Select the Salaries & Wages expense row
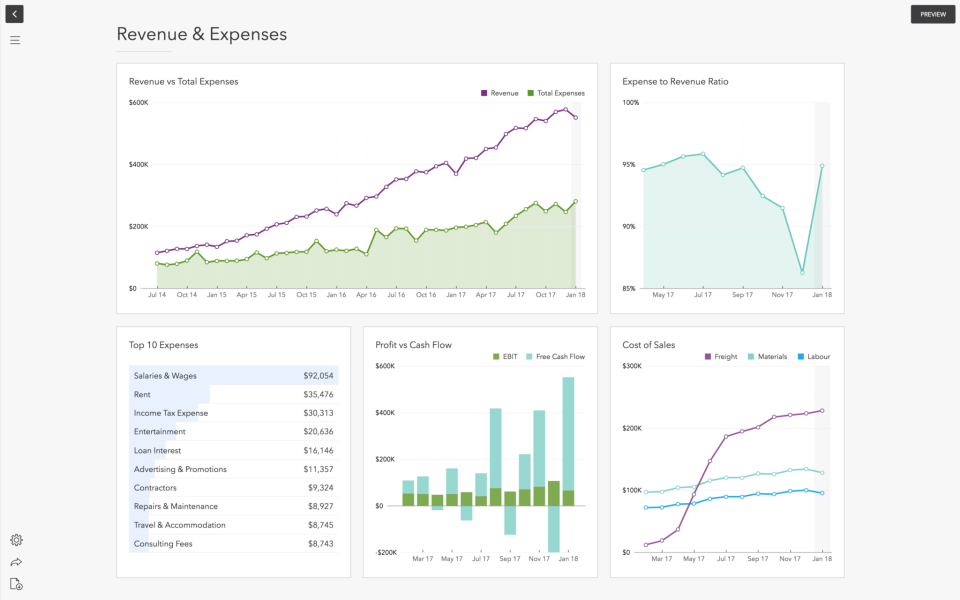The image size is (960, 600). point(235,375)
